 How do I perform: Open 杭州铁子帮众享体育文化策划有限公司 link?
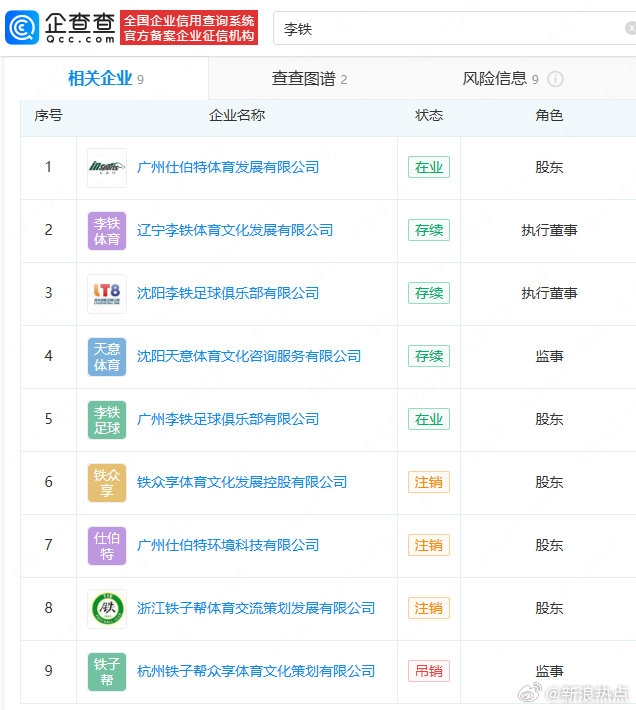click(256, 671)
